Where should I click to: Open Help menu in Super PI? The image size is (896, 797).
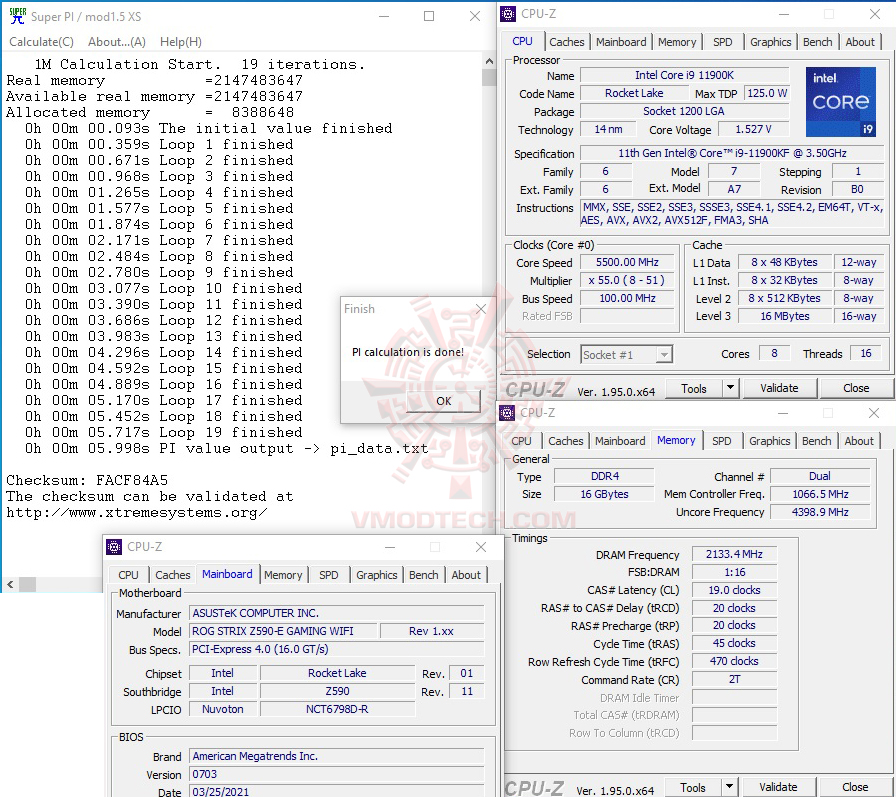181,42
